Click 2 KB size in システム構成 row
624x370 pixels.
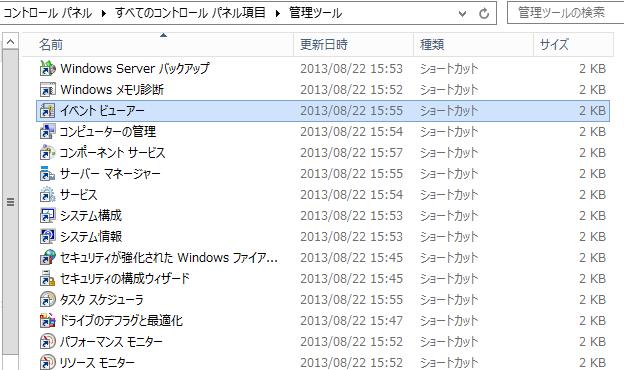(593, 216)
